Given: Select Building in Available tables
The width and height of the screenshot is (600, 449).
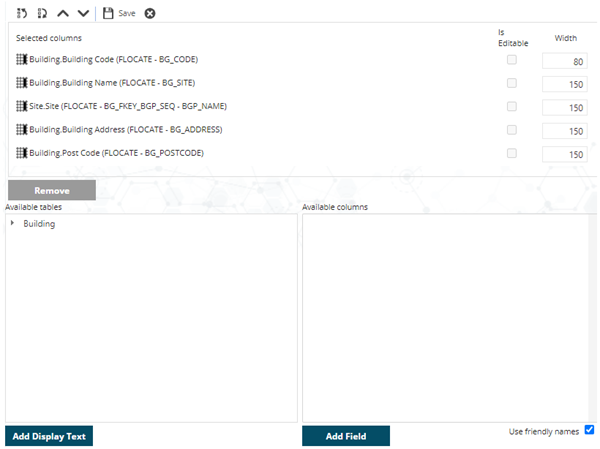Looking at the screenshot, I should [39, 224].
